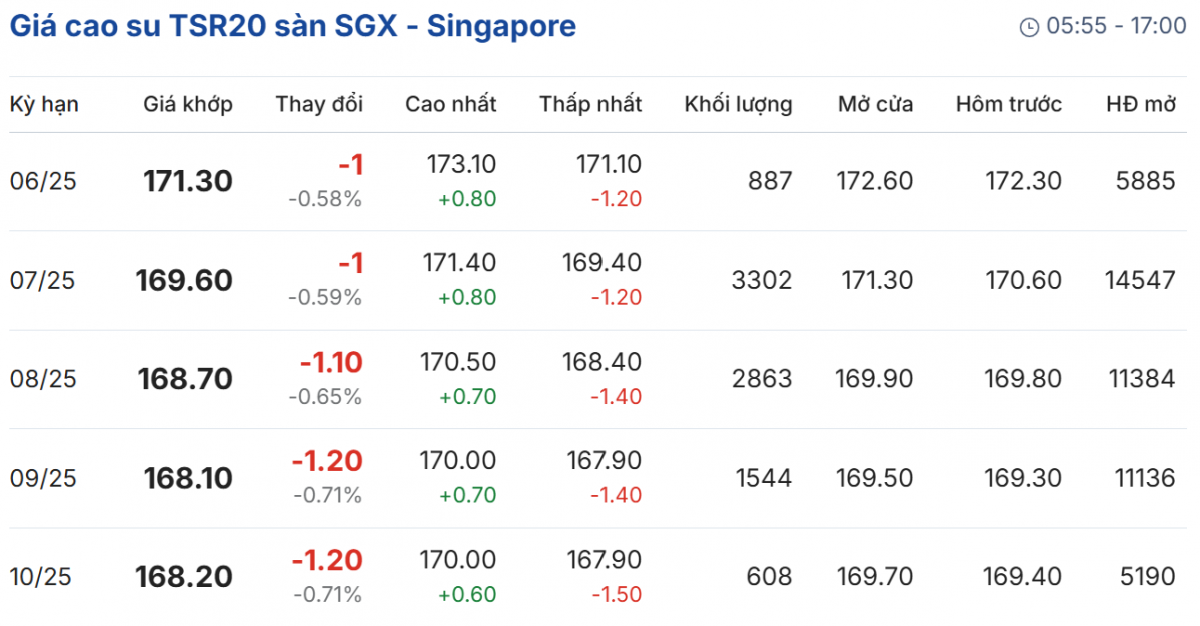Click the title Giá cao su TSR20 sàn SGX

tap(292, 26)
